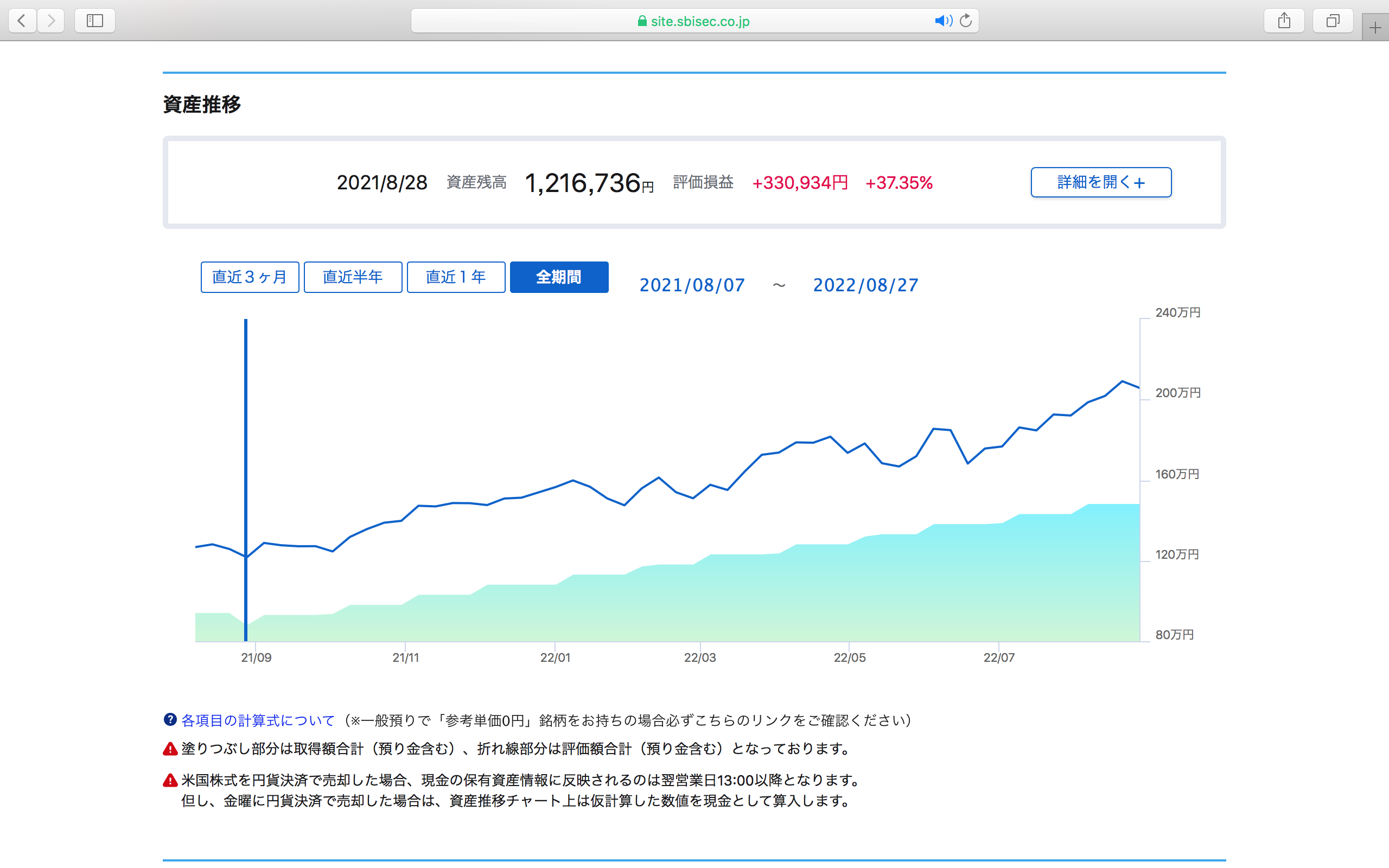
Task: Click the vertical blue chart cursor line
Action: pyautogui.click(x=246, y=480)
